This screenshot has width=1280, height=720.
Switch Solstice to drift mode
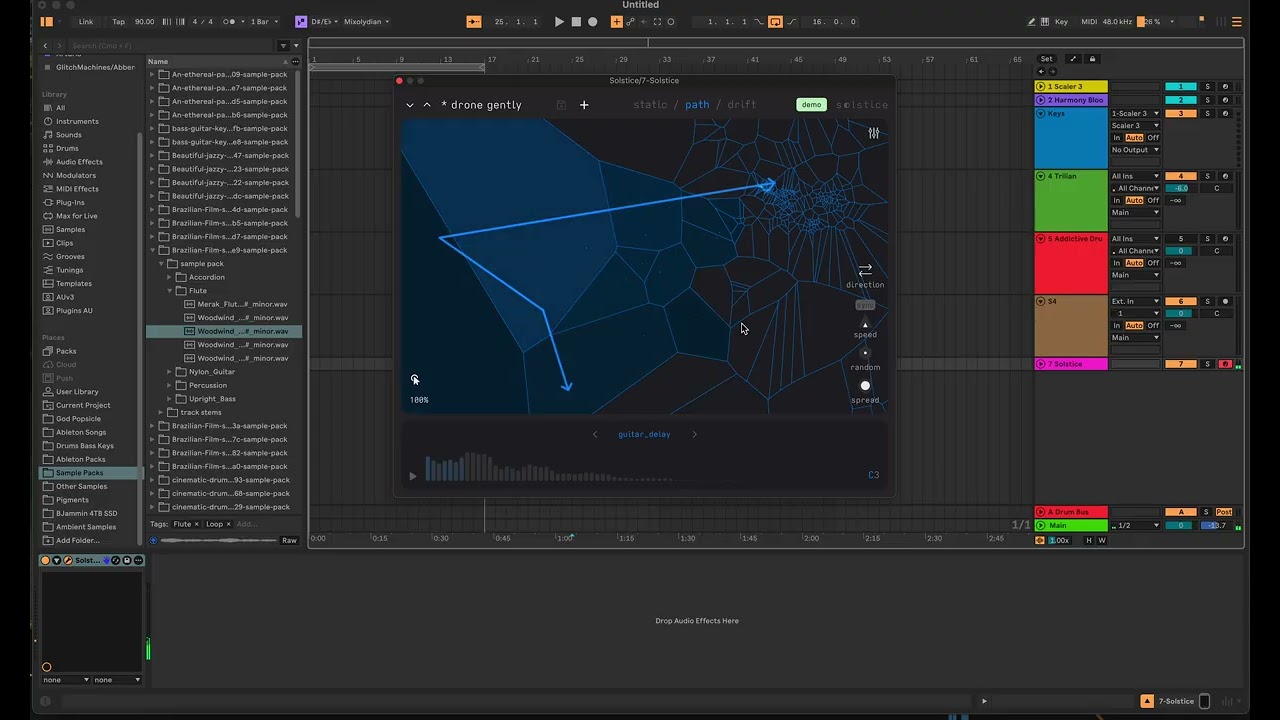(742, 105)
